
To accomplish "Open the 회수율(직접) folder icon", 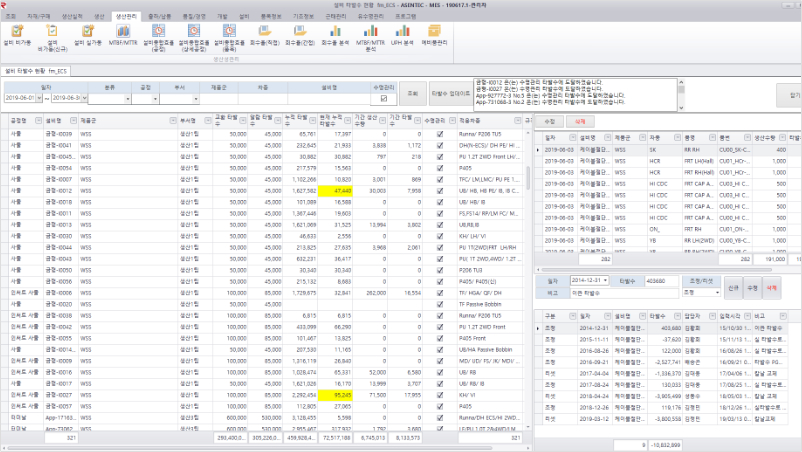I will pos(264,32).
